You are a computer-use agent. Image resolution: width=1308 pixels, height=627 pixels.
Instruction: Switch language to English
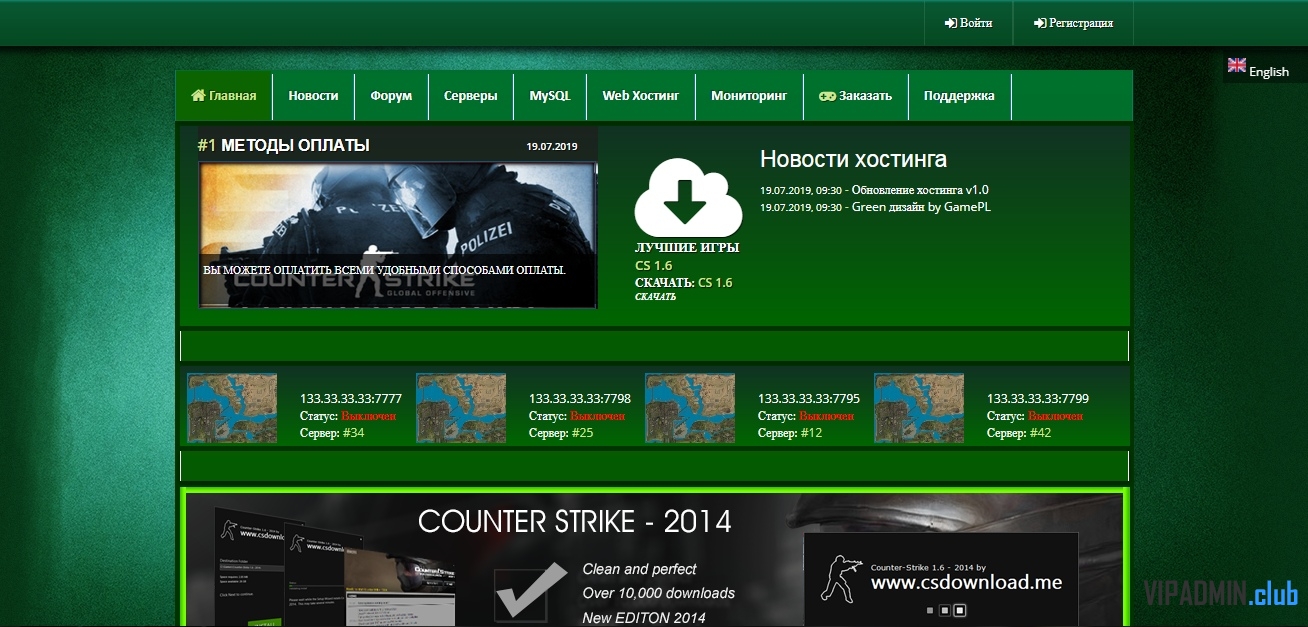[x=1269, y=71]
